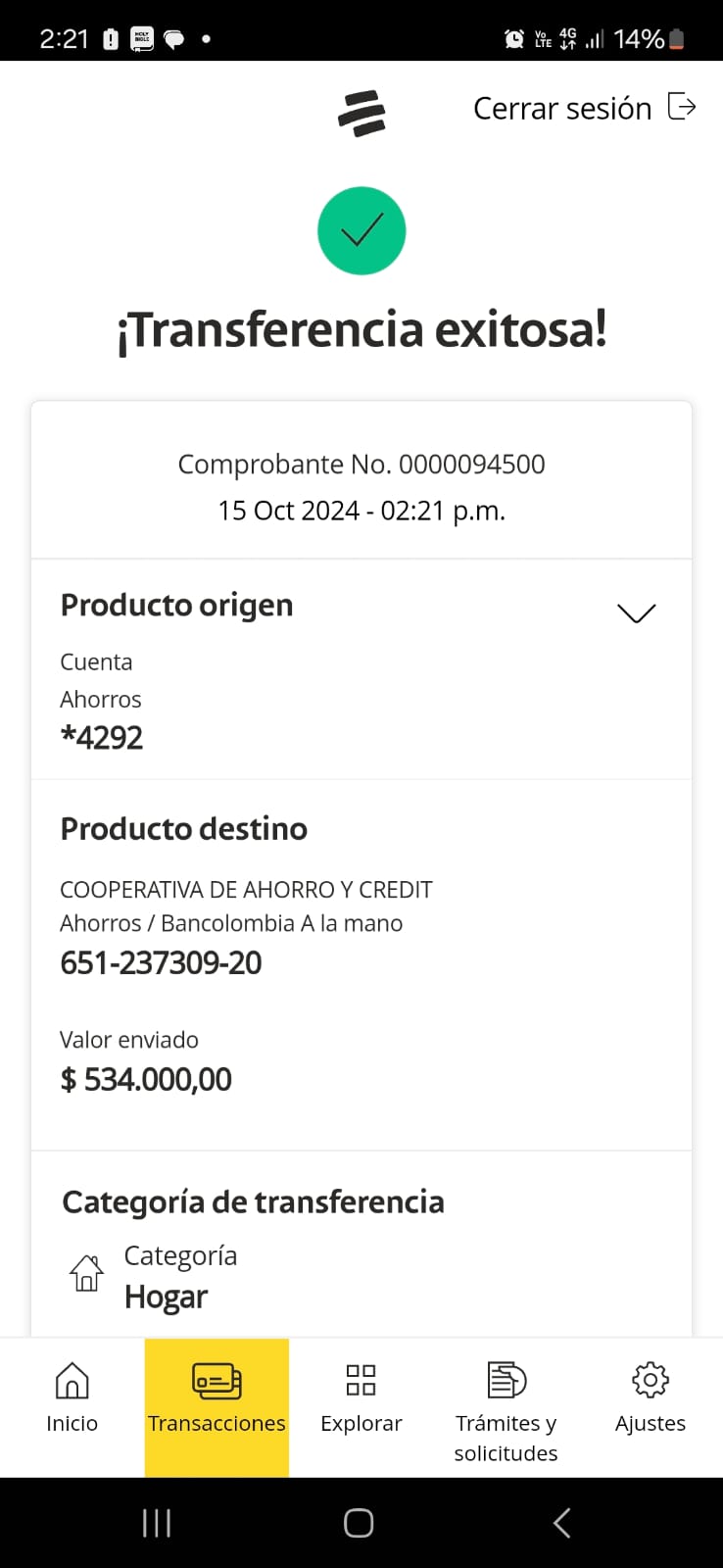Tap destination account number 651-237309-20
This screenshot has height=1568, width=723.
(x=162, y=963)
